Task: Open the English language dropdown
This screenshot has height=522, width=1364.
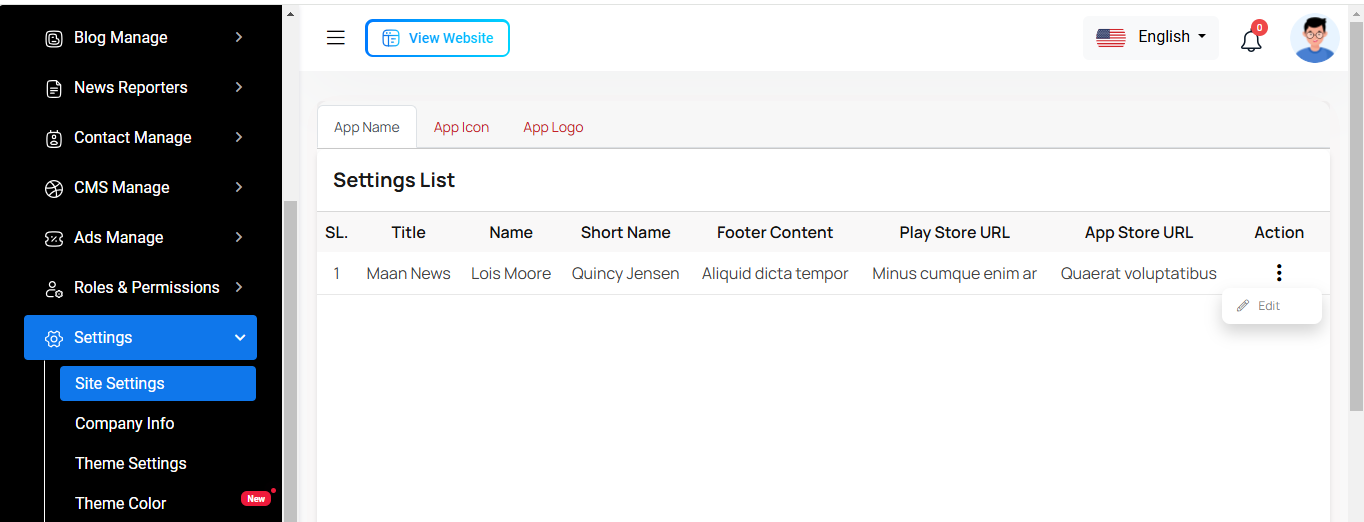Action: tap(1171, 37)
